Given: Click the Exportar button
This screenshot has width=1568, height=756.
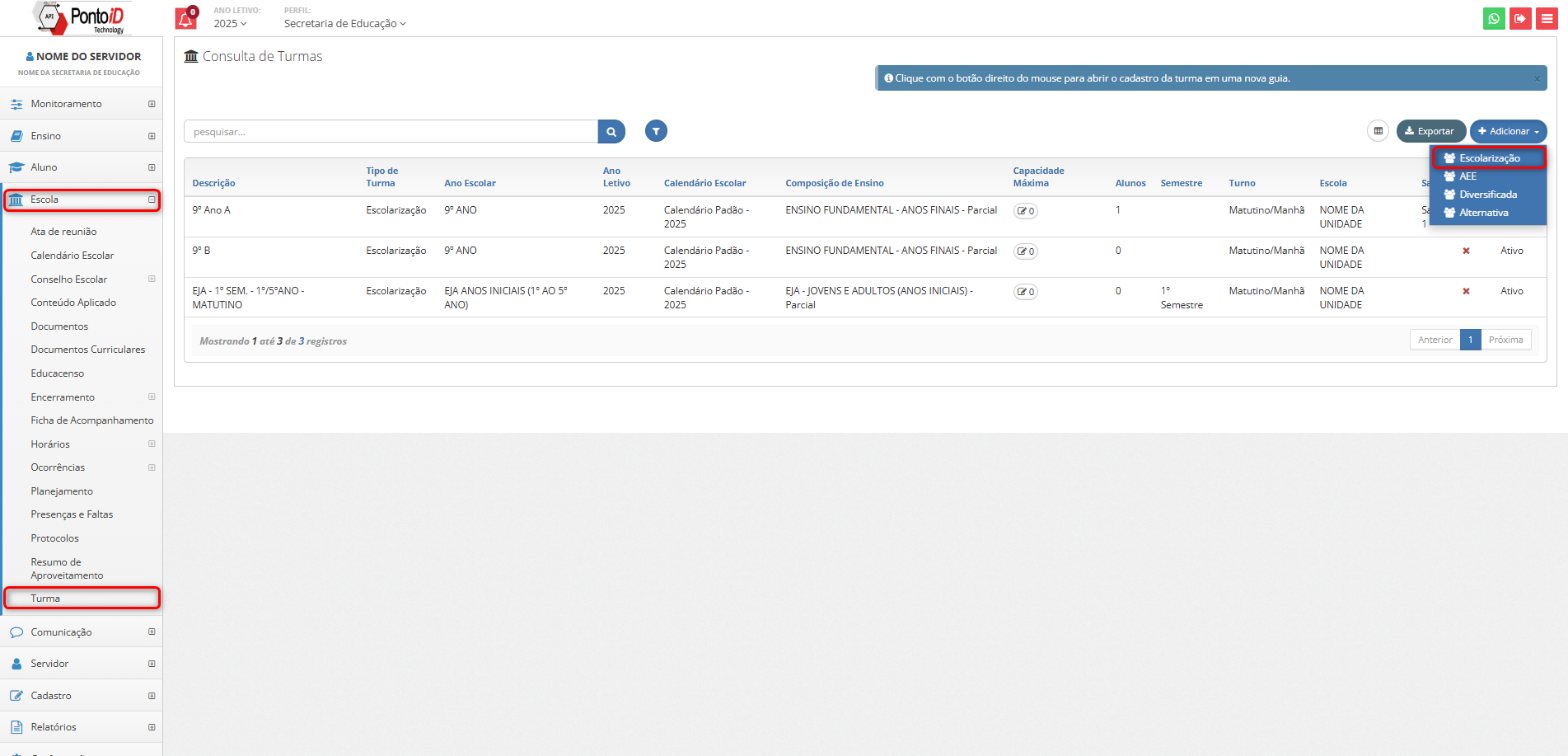Looking at the screenshot, I should pos(1430,131).
